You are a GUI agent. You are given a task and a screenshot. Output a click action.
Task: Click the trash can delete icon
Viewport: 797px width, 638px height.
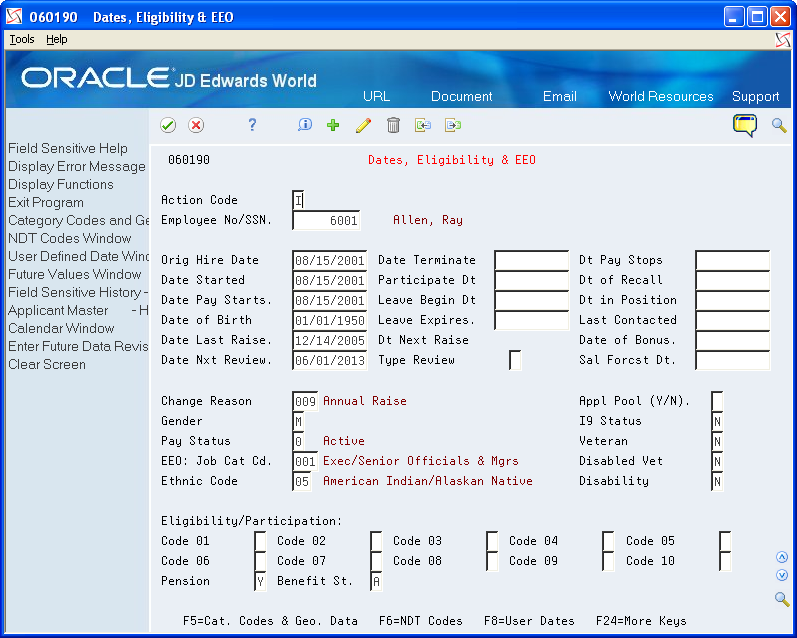[393, 125]
